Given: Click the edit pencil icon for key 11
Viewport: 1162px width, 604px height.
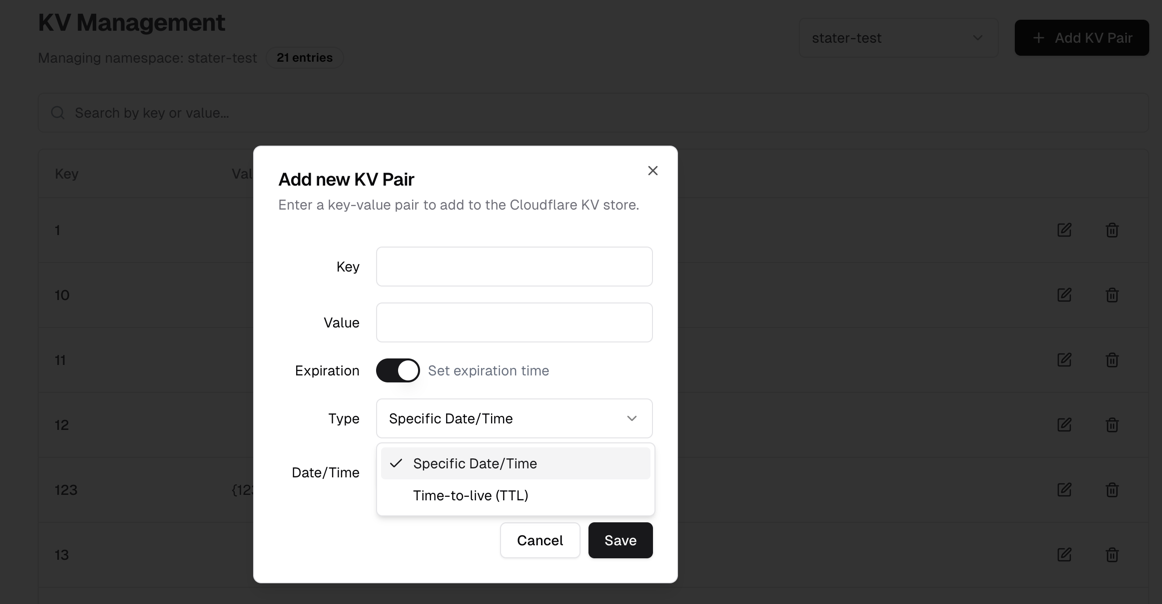Looking at the screenshot, I should (x=1063, y=359).
